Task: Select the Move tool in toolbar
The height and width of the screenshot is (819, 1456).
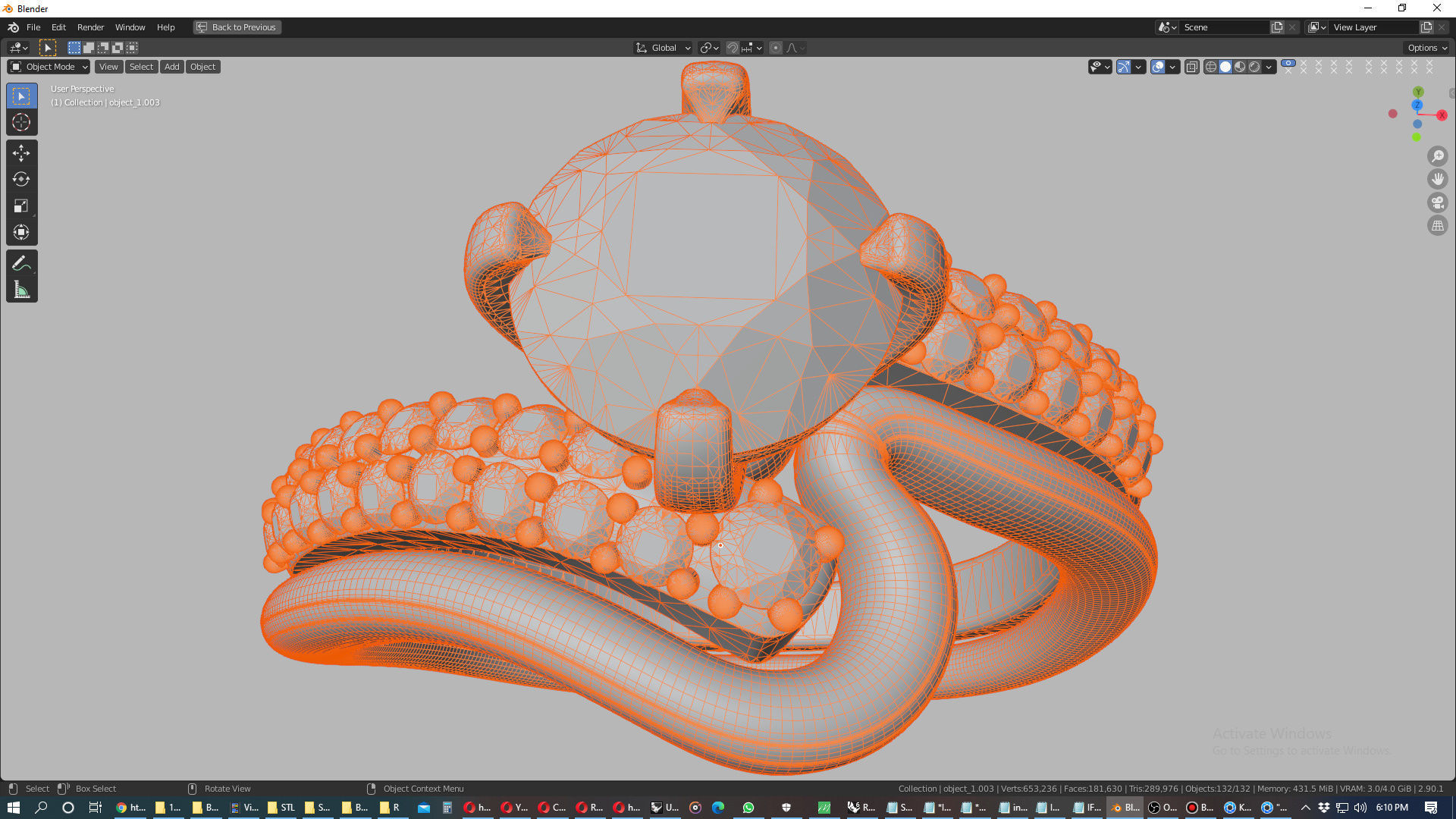Action: pyautogui.click(x=21, y=153)
